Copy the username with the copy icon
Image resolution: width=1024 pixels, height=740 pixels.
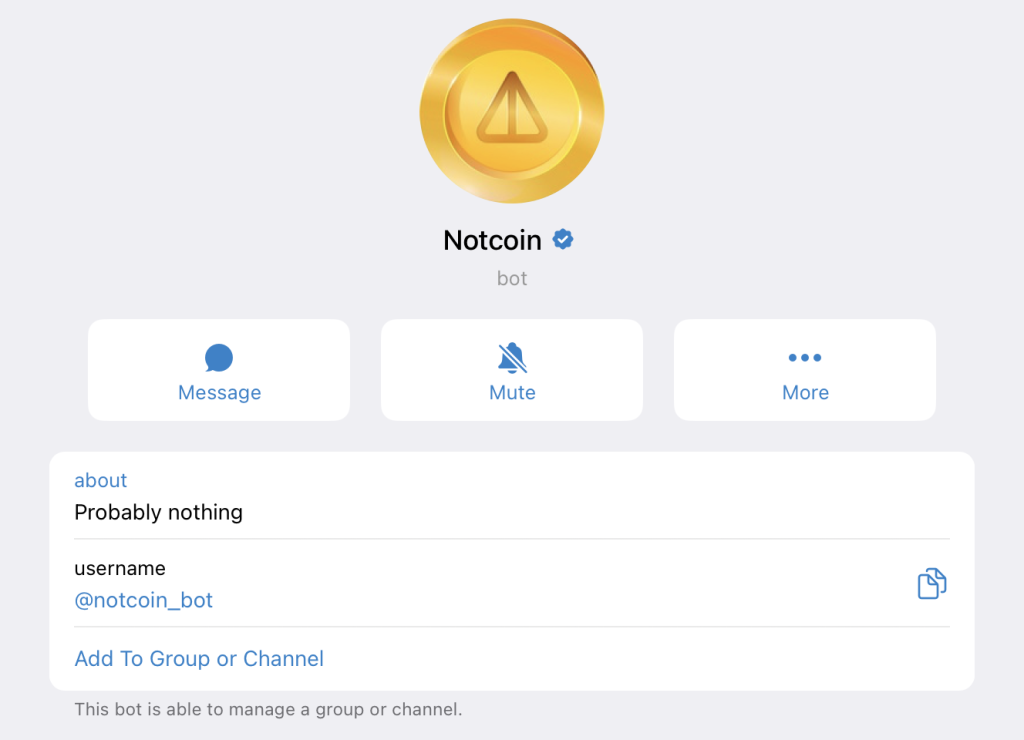[x=931, y=584]
